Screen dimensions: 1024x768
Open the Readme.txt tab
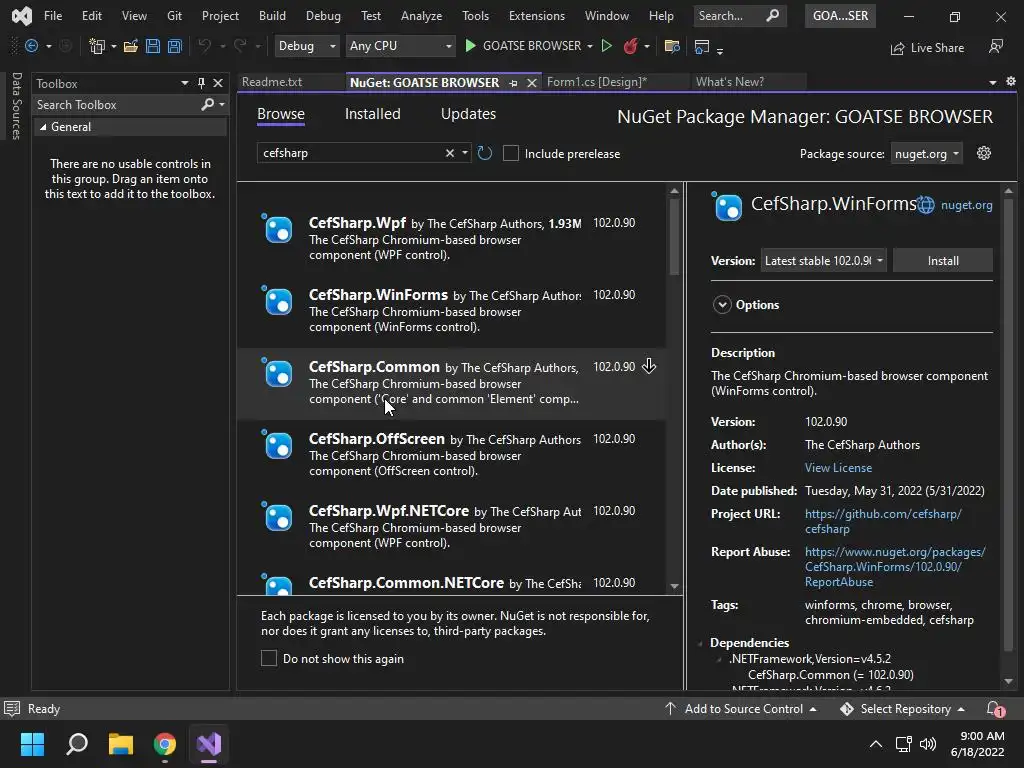[x=272, y=82]
